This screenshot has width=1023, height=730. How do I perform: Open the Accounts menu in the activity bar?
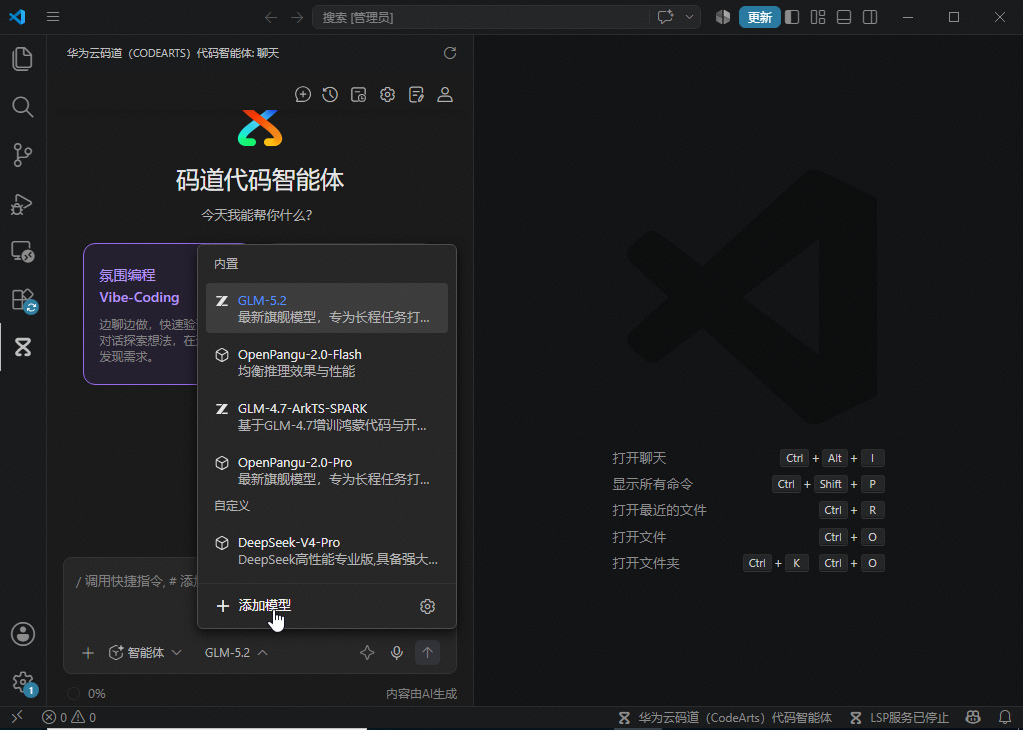coord(23,633)
